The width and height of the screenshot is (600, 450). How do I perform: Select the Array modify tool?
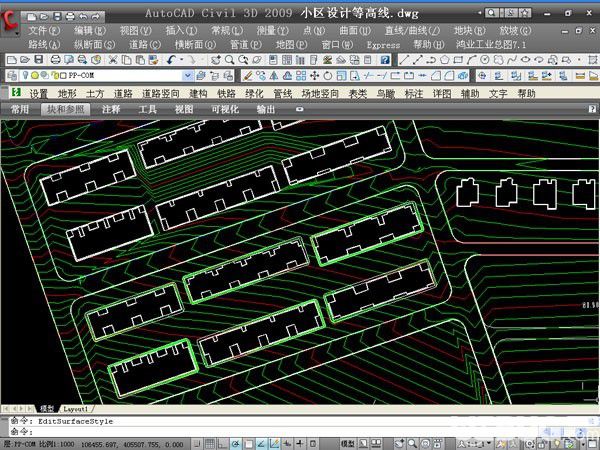(x=301, y=75)
